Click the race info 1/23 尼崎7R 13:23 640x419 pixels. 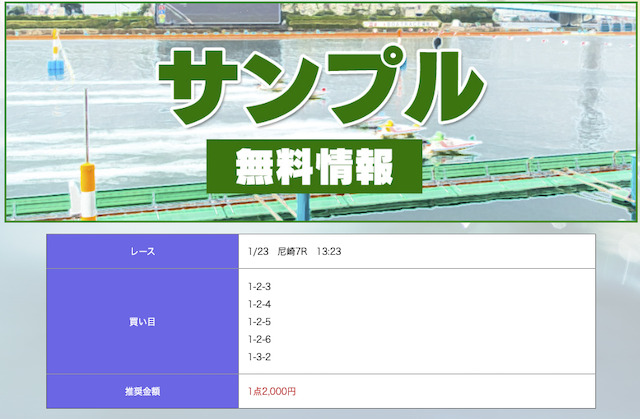pyautogui.click(x=295, y=251)
